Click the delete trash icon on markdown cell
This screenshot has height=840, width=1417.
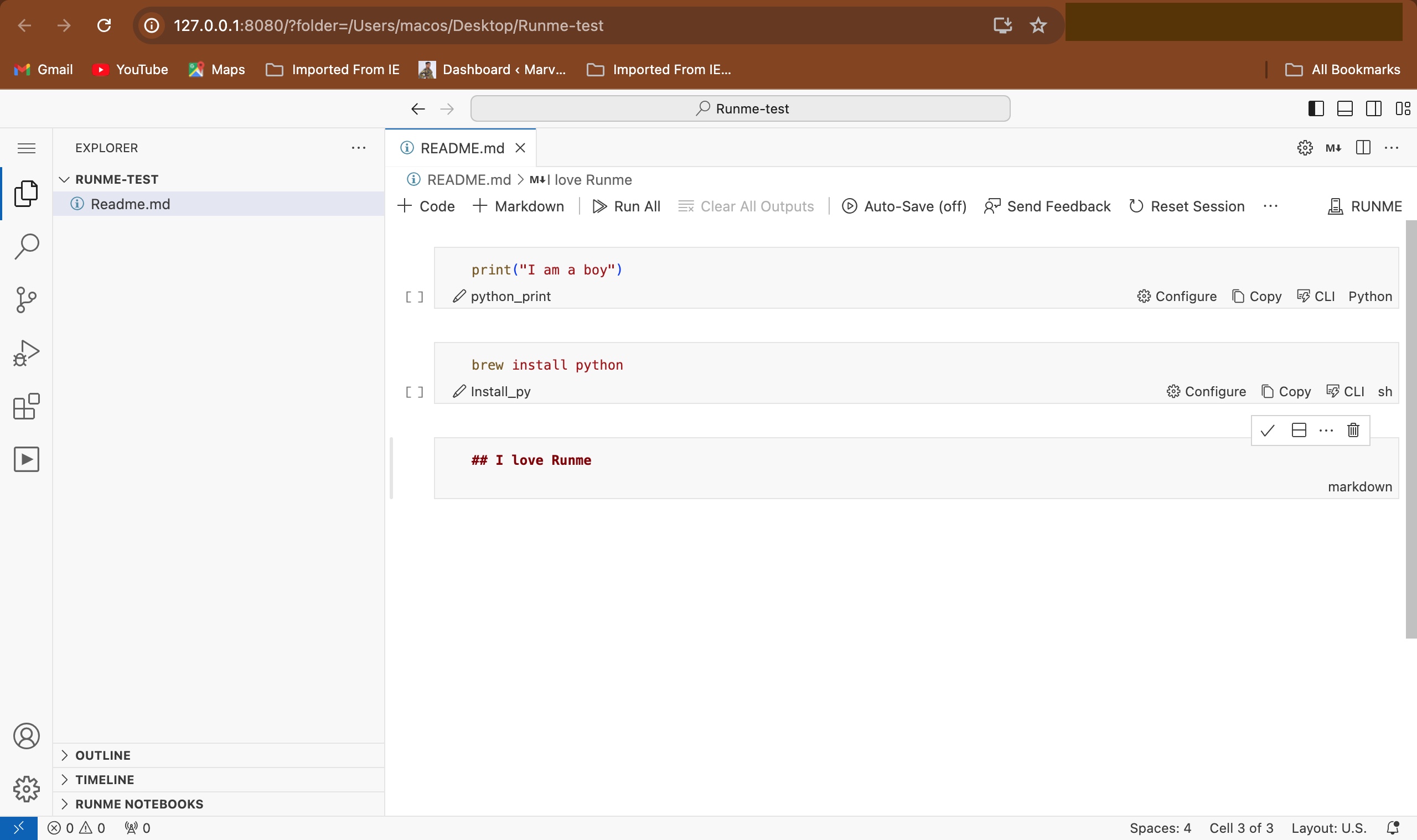(x=1353, y=430)
